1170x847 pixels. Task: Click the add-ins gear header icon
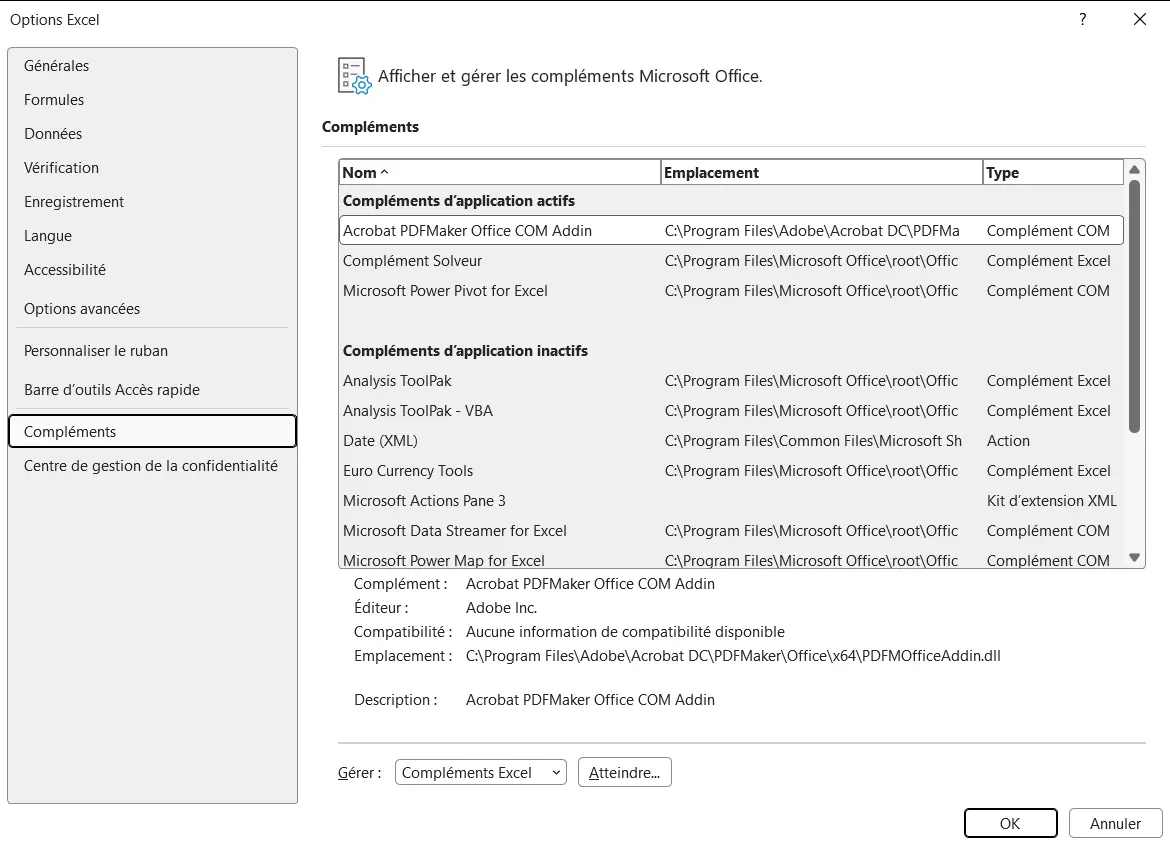354,76
